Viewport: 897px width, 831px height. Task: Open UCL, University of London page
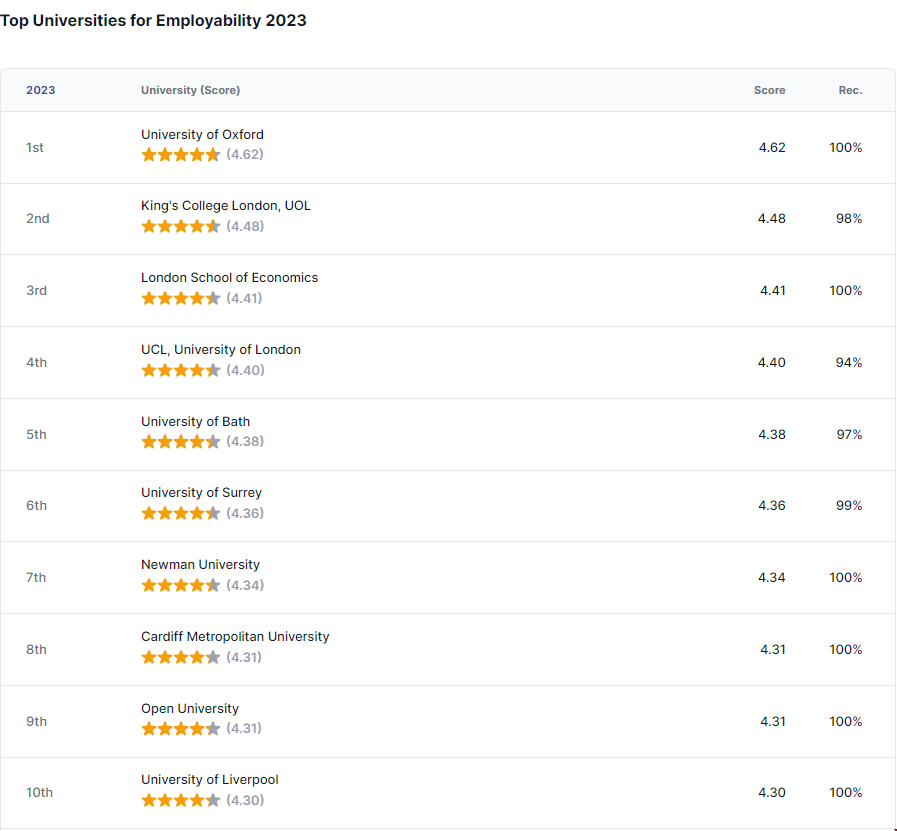coord(220,350)
